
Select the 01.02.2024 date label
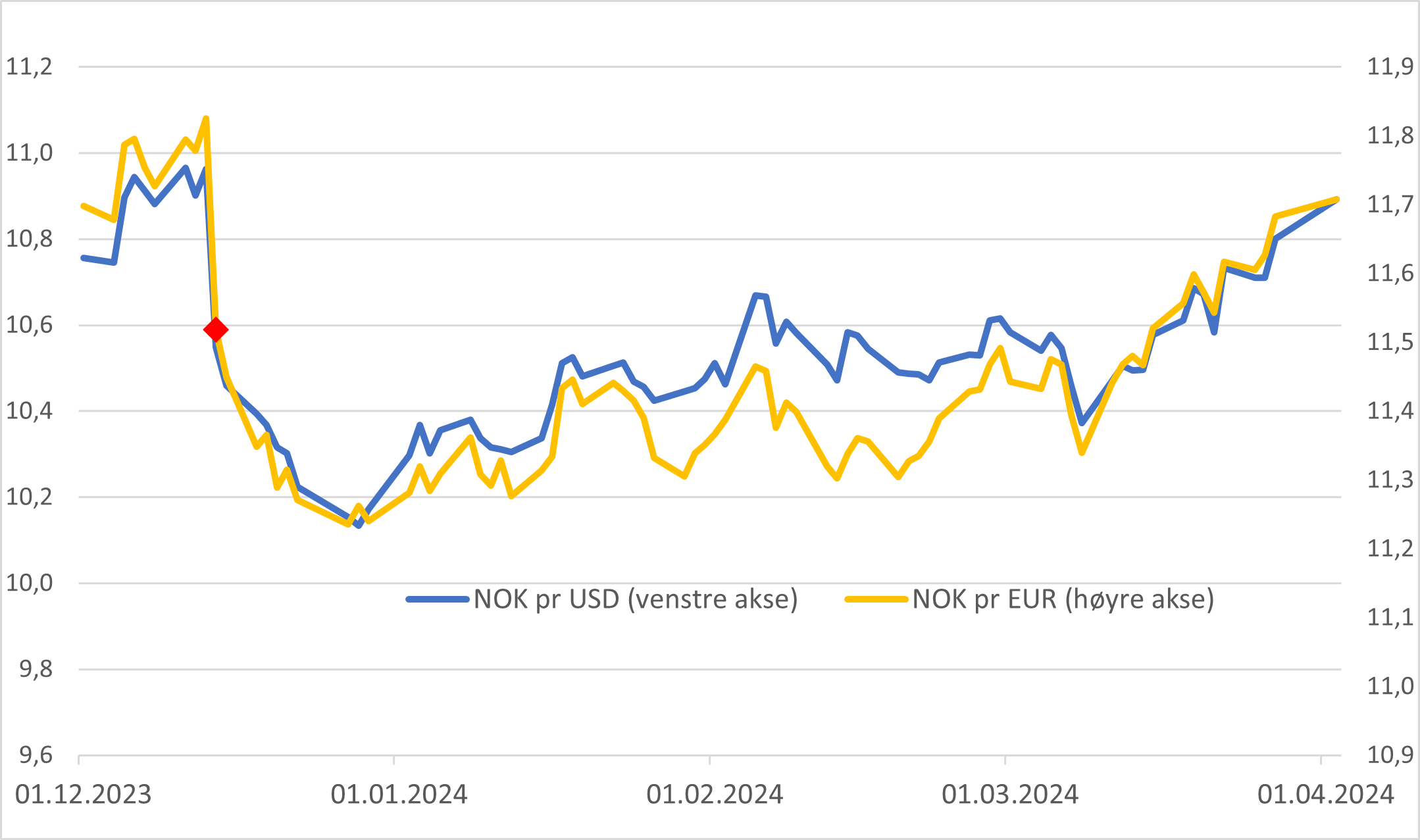[715, 795]
